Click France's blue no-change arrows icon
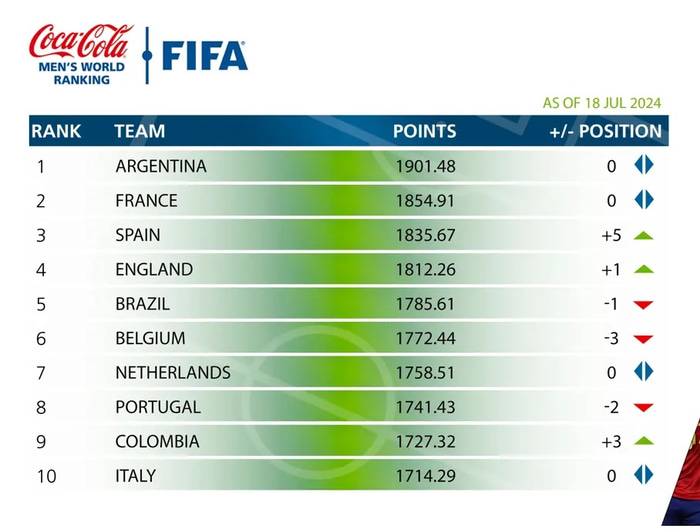The height and width of the screenshot is (532, 700). click(x=643, y=200)
